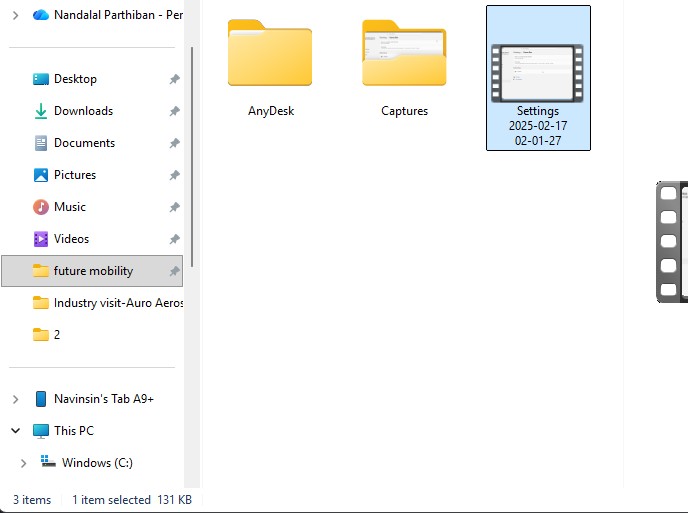Select Windows (C:) label
This screenshot has height=513, width=688.
[x=97, y=463]
